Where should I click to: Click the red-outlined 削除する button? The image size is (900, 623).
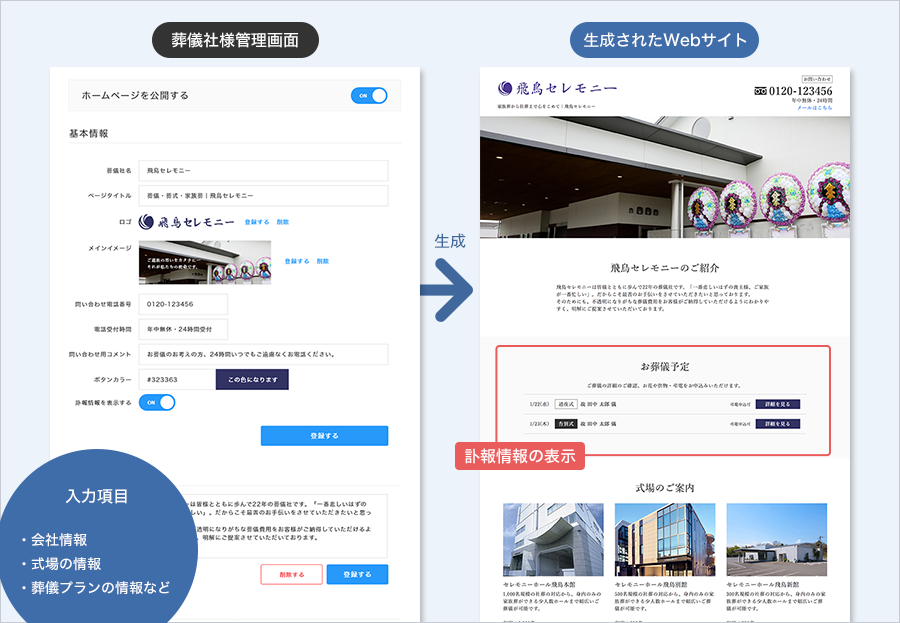pos(292,574)
